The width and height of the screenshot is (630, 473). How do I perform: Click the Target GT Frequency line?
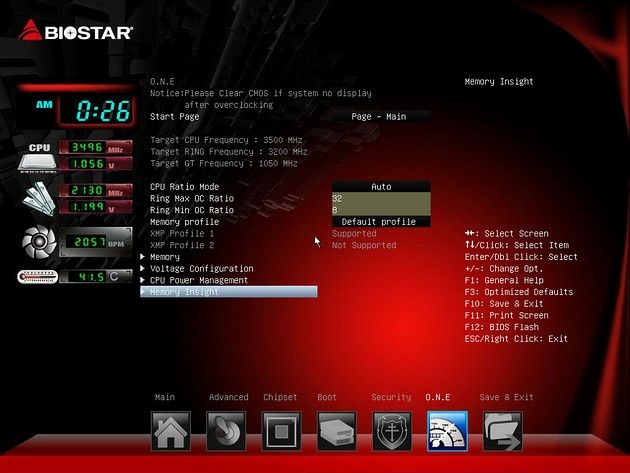click(x=224, y=163)
